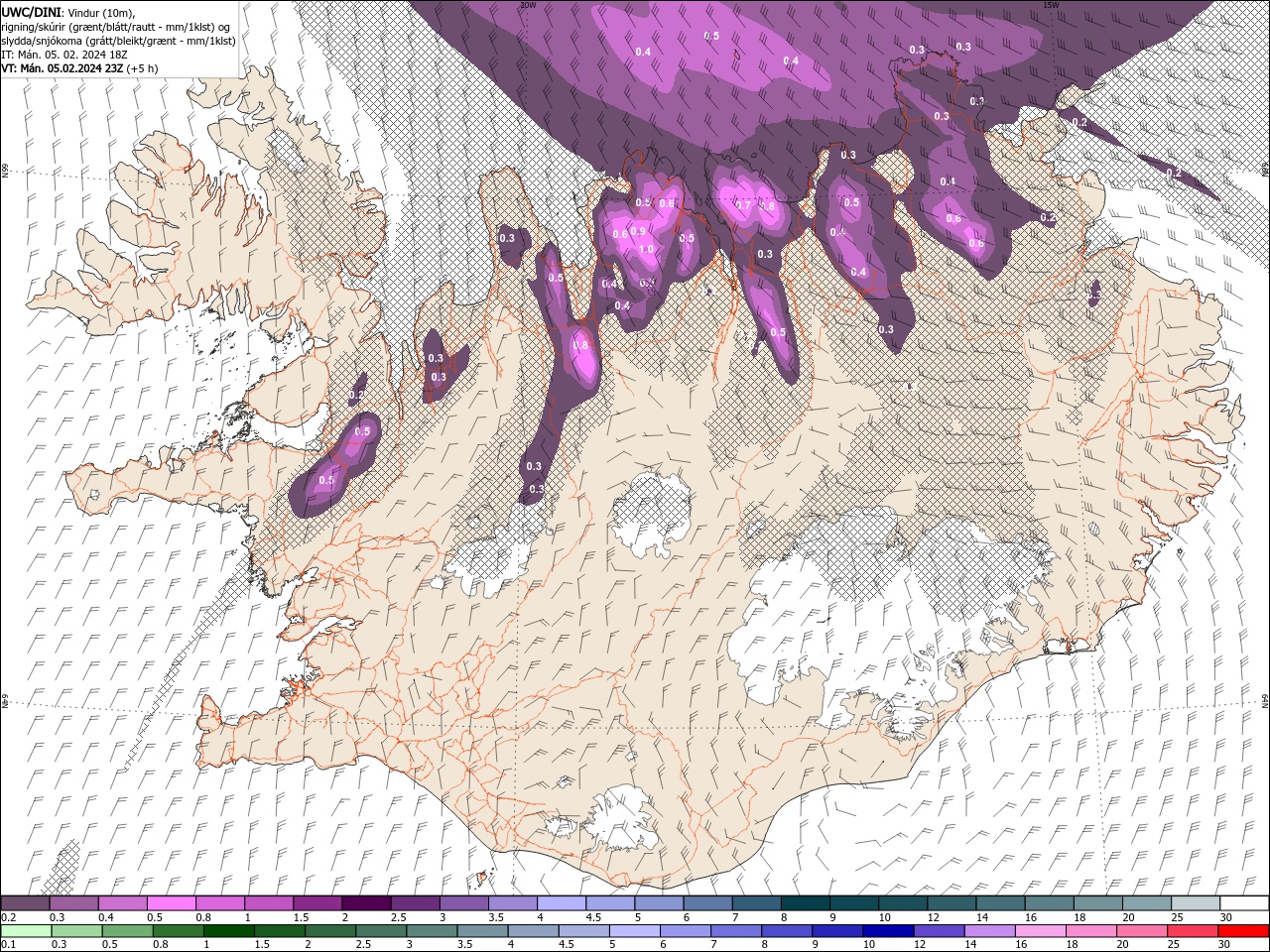This screenshot has height=952, width=1270.
Task: Select the 'VT: Mán. 05.02.2024 23Z (+5 h)' line
Action: coord(80,68)
